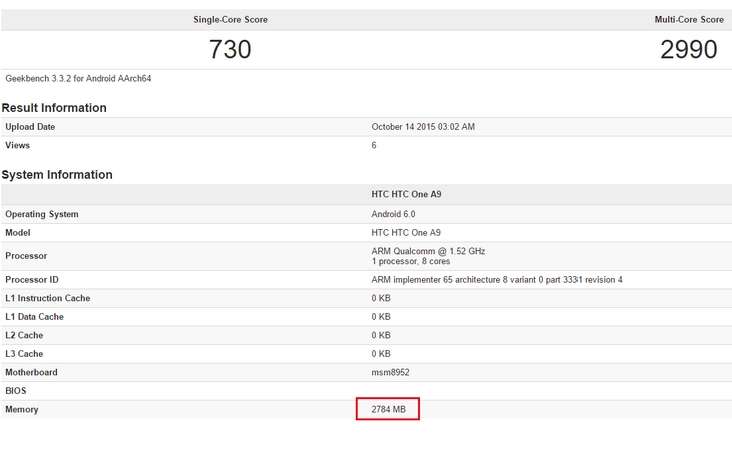Click the L1 Instruction Cache label
The height and width of the screenshot is (467, 732).
[48, 298]
